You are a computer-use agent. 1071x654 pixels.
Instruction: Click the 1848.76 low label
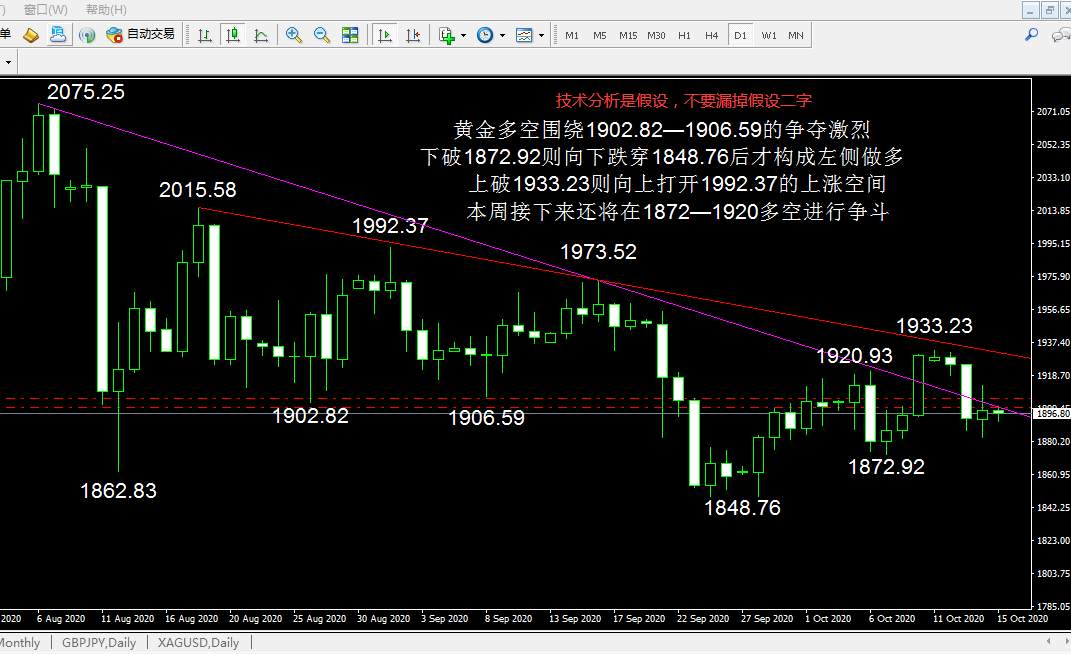pyautogui.click(x=742, y=507)
